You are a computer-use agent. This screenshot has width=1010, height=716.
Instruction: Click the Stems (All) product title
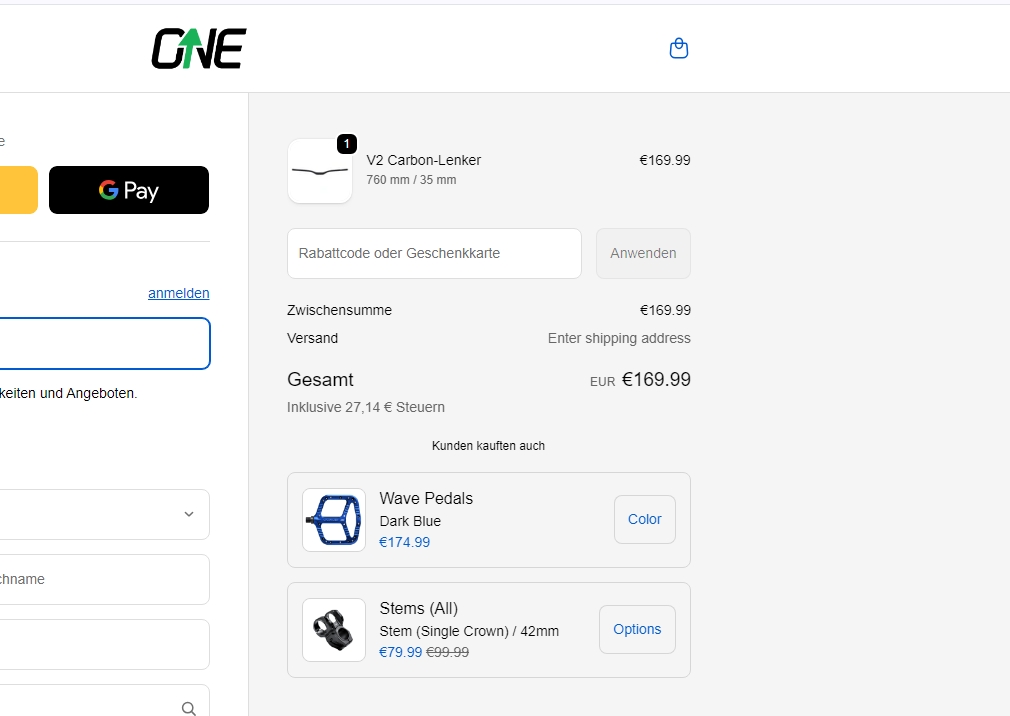[x=418, y=608]
